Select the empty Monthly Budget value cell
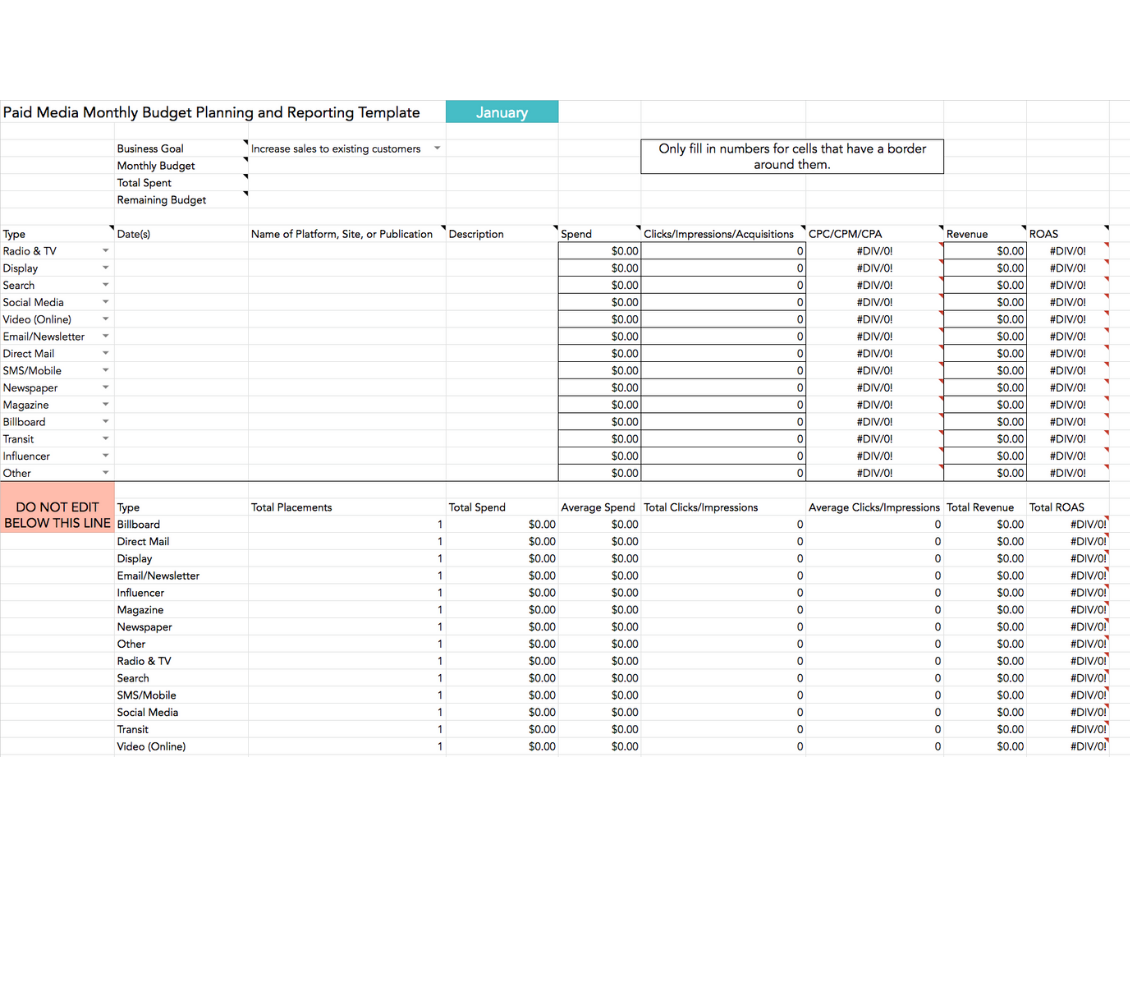The width and height of the screenshot is (1130, 1000). (346, 166)
